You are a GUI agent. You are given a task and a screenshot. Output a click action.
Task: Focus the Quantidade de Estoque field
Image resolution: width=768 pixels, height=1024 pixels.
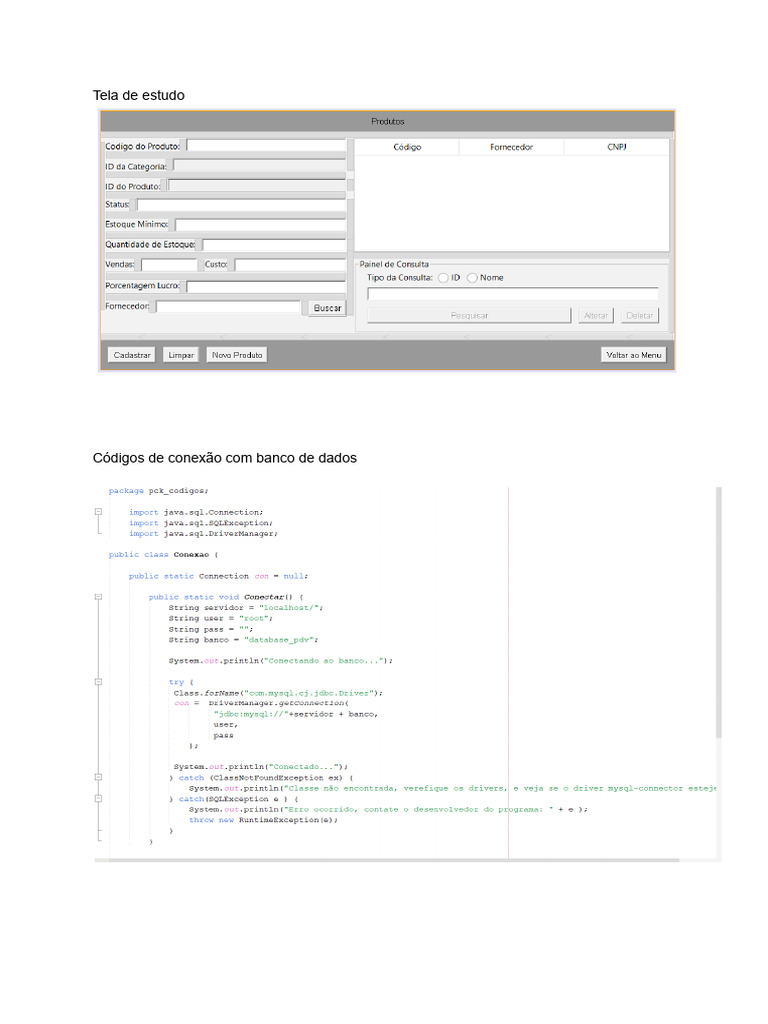click(x=274, y=244)
